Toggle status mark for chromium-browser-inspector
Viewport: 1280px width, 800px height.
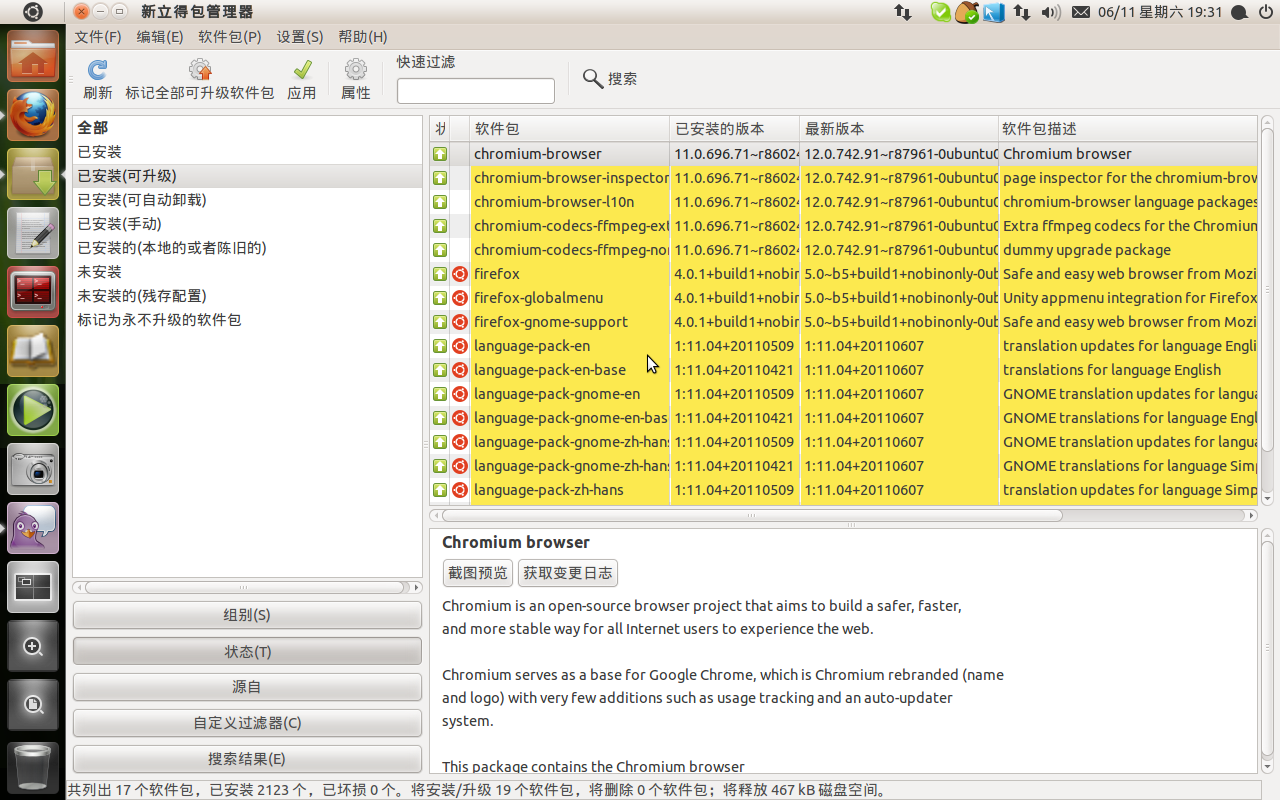(439, 178)
